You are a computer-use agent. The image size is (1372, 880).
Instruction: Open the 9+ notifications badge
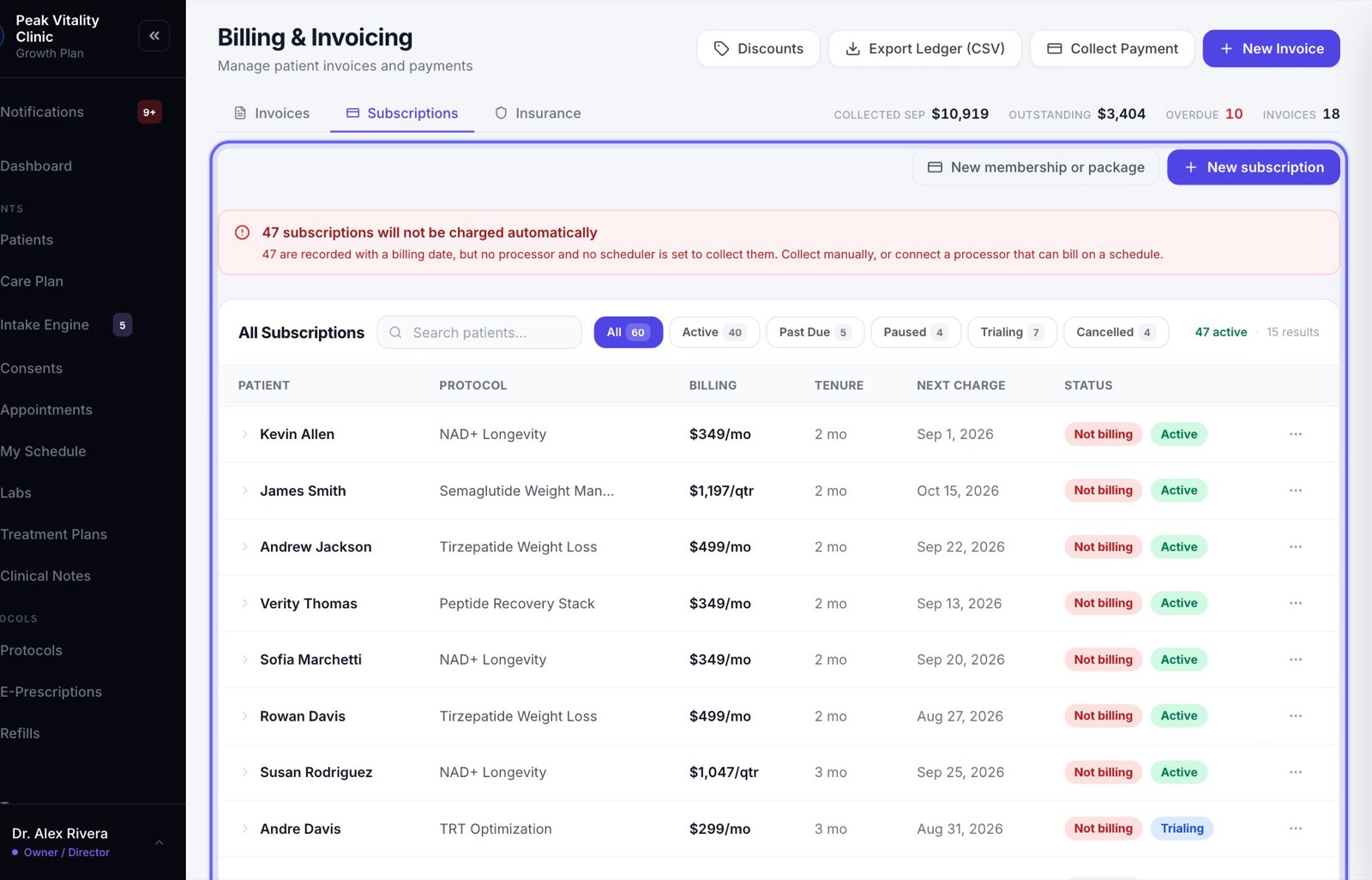pos(149,112)
